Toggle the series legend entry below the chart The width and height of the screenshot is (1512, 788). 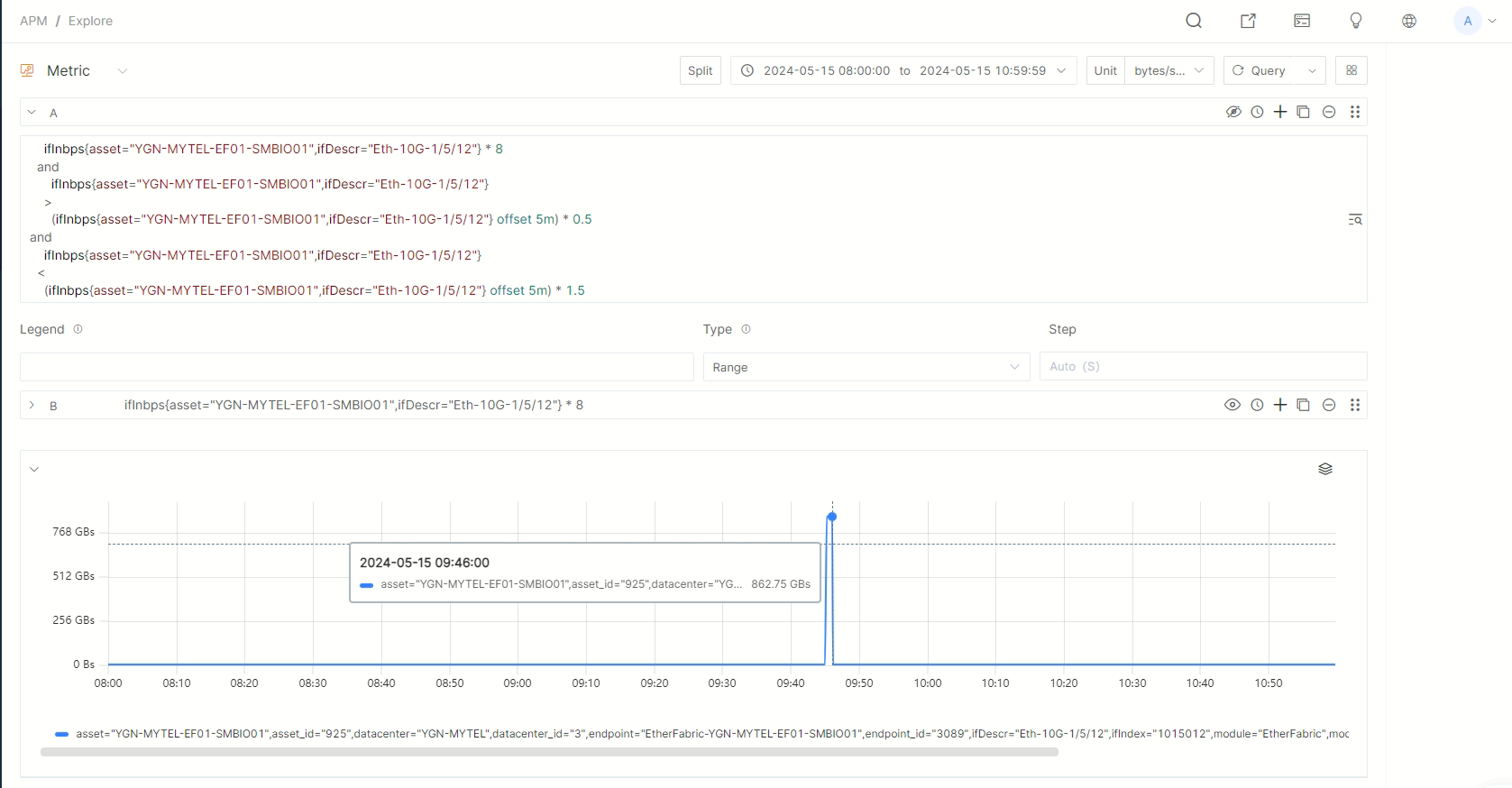[x=62, y=734]
